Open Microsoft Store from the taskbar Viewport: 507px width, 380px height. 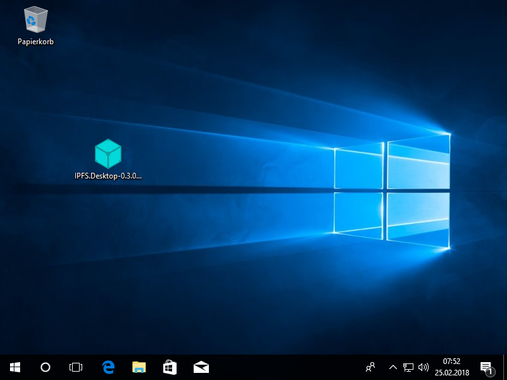click(x=170, y=367)
